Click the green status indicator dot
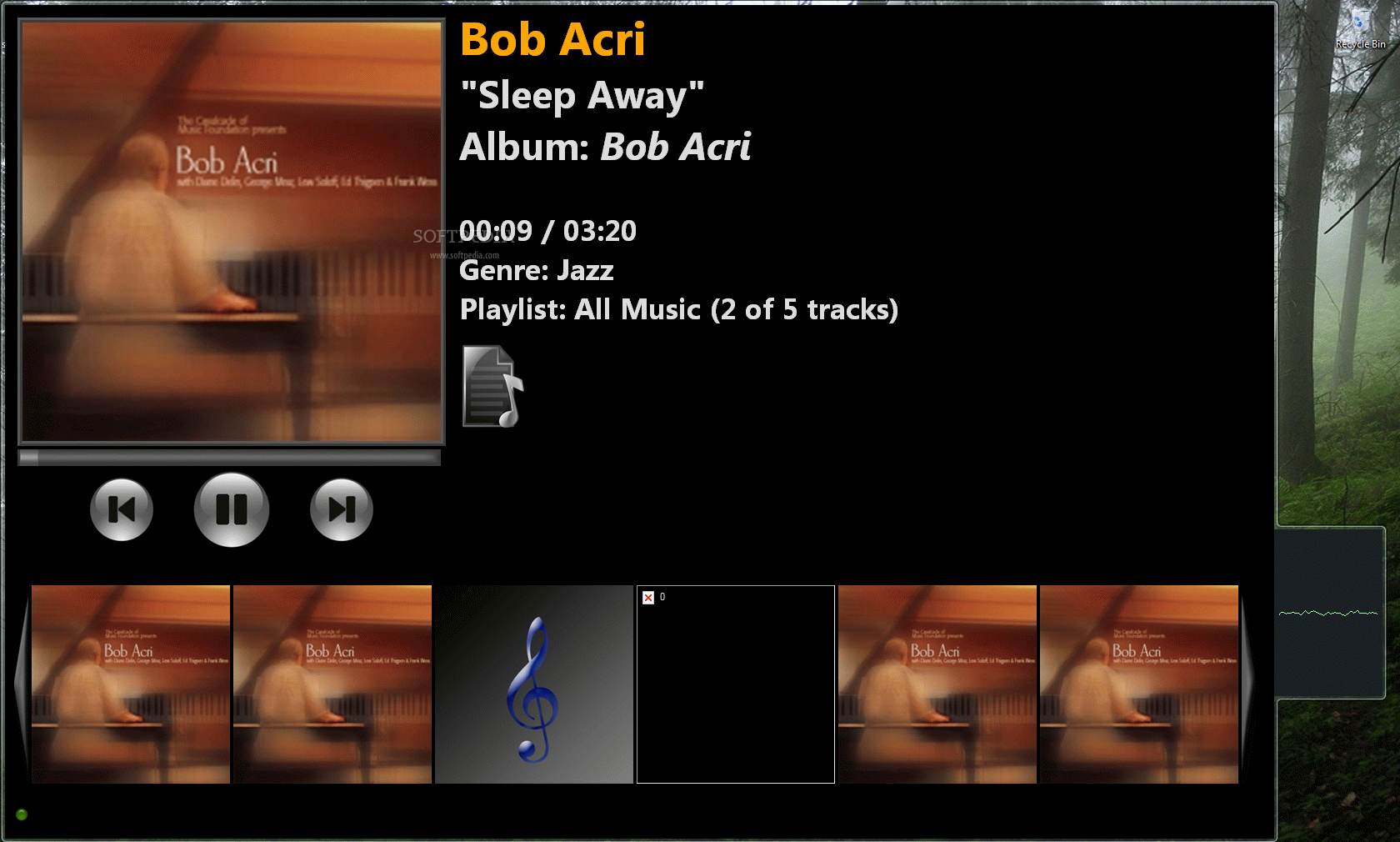The width and height of the screenshot is (1400, 842). click(22, 814)
